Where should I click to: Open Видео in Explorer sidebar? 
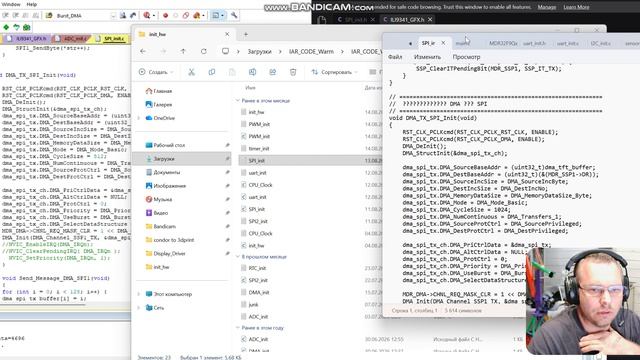157,213
